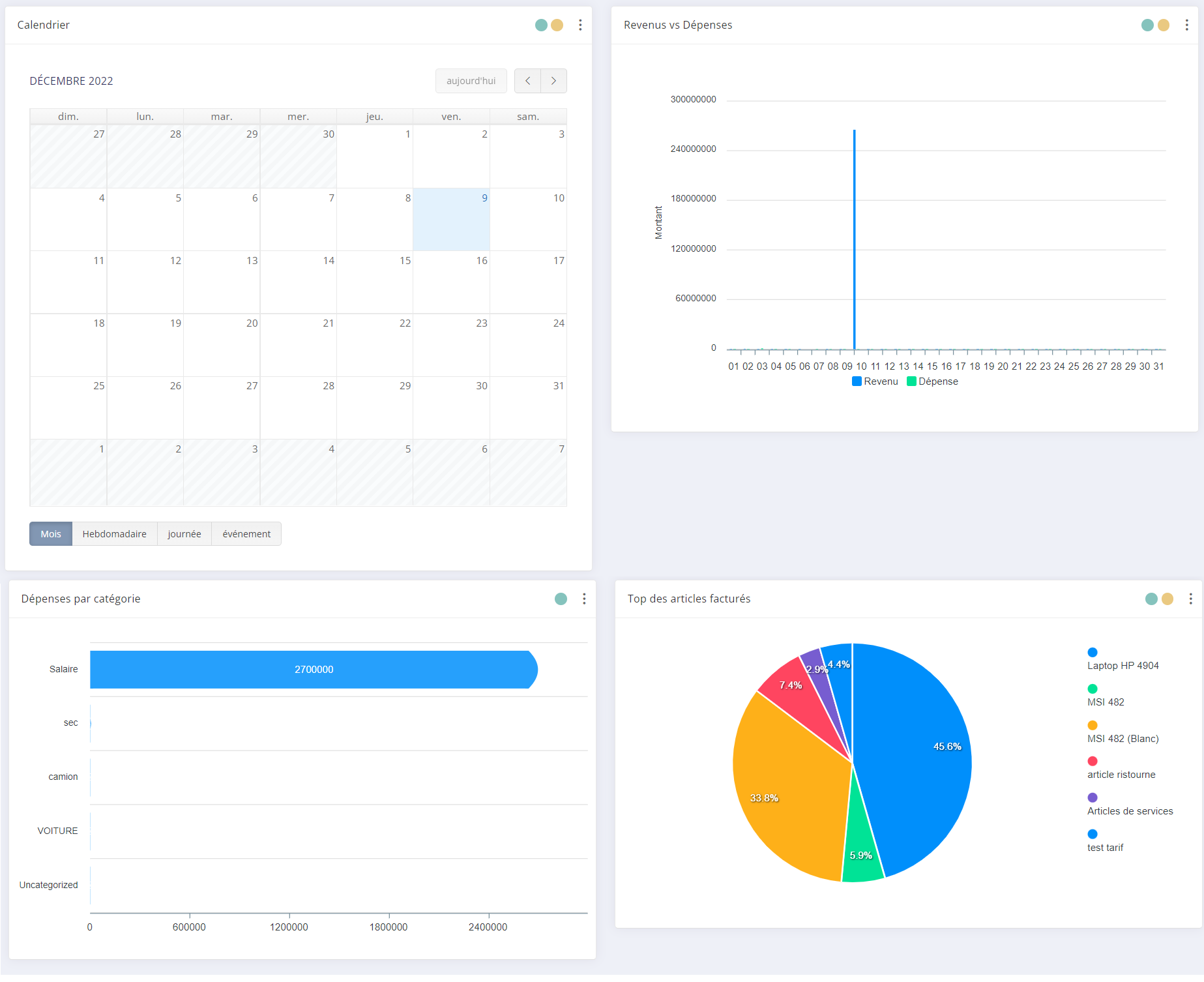
Task: Click the yellow circle in Calendrier panel header
Action: tap(557, 25)
